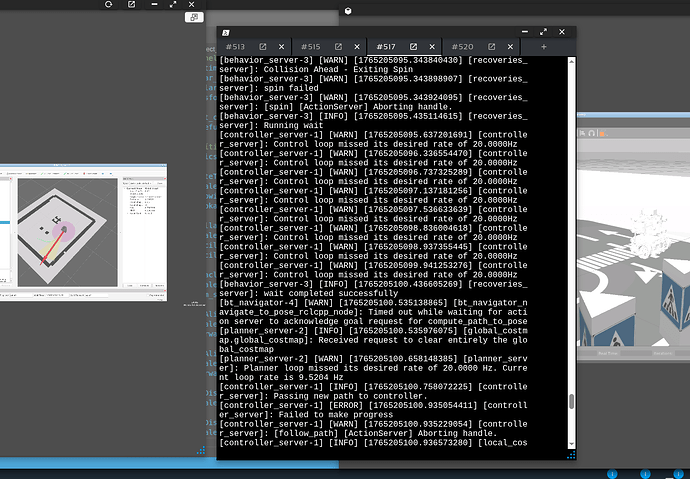Switch to the #513 terminal tab
Image resolution: width=690 pixels, height=479 pixels.
pyautogui.click(x=236, y=47)
